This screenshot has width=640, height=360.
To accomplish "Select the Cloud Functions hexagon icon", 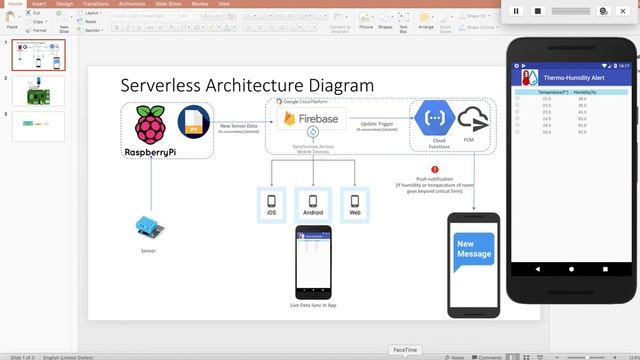I will (x=435, y=118).
